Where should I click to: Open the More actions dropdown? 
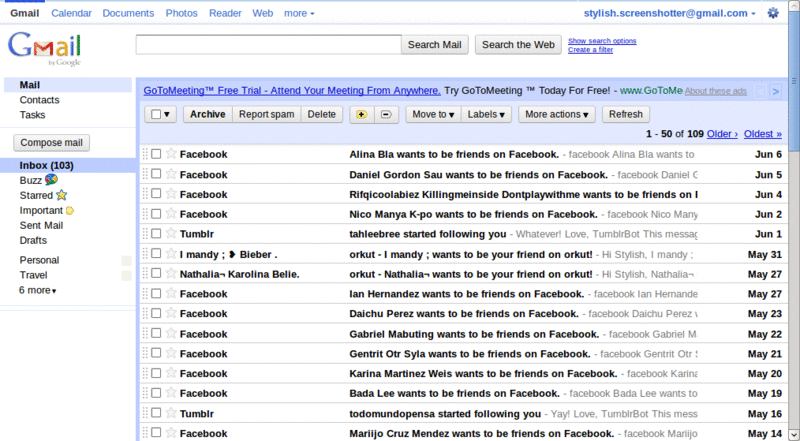(557, 114)
